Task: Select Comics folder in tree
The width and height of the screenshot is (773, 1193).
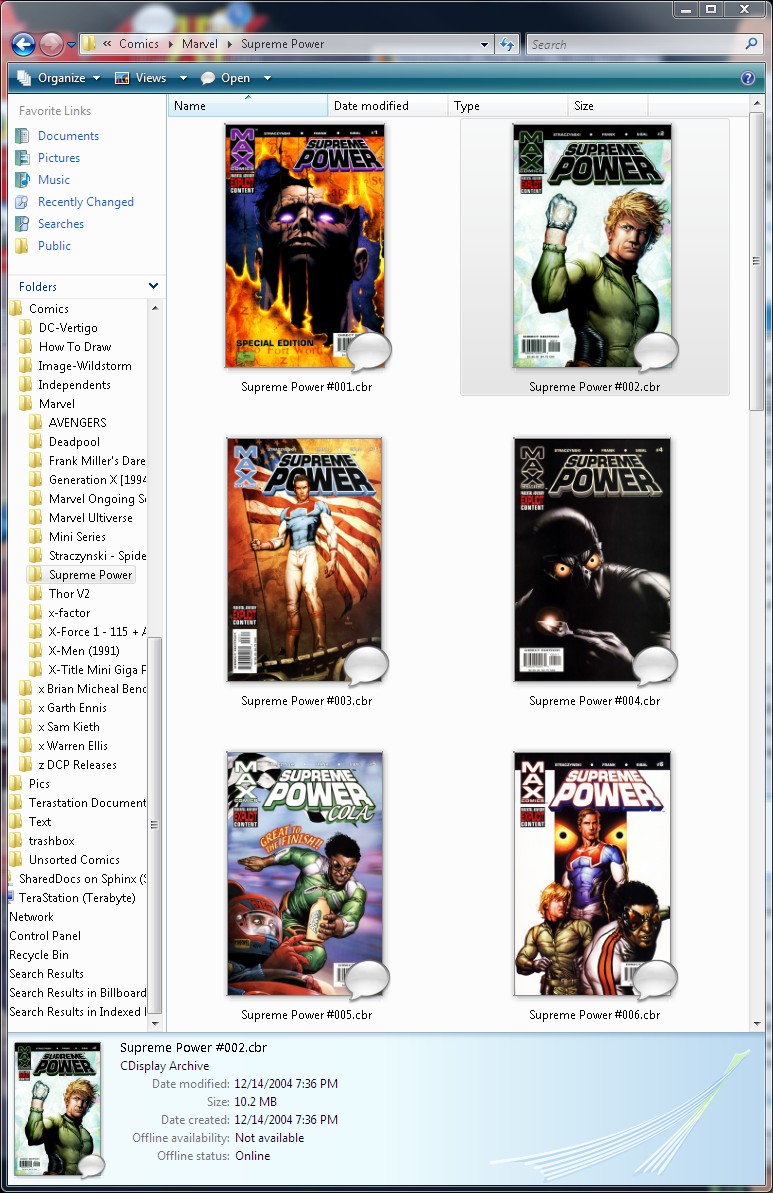Action: (49, 308)
